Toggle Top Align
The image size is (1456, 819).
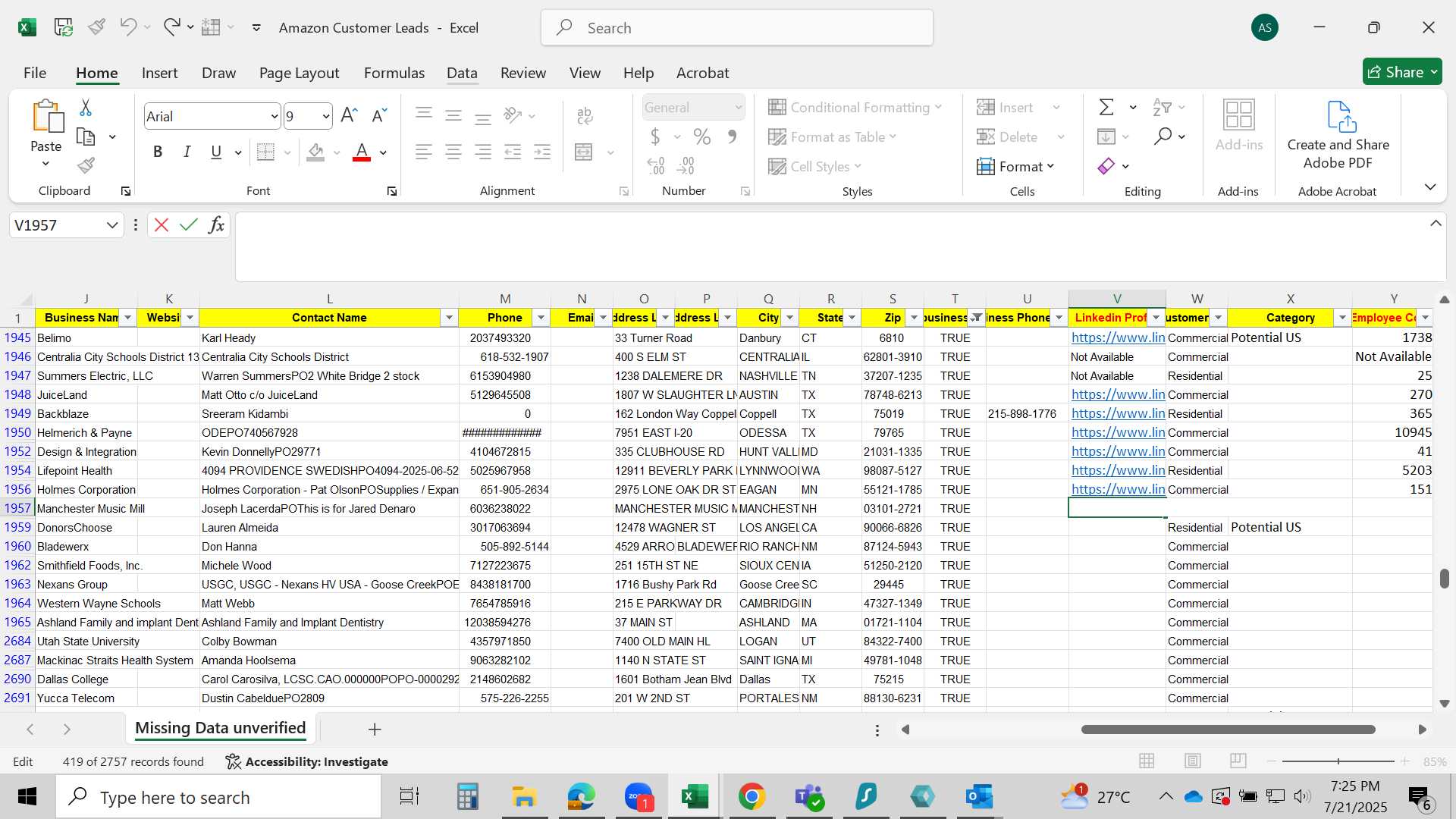coord(424,115)
